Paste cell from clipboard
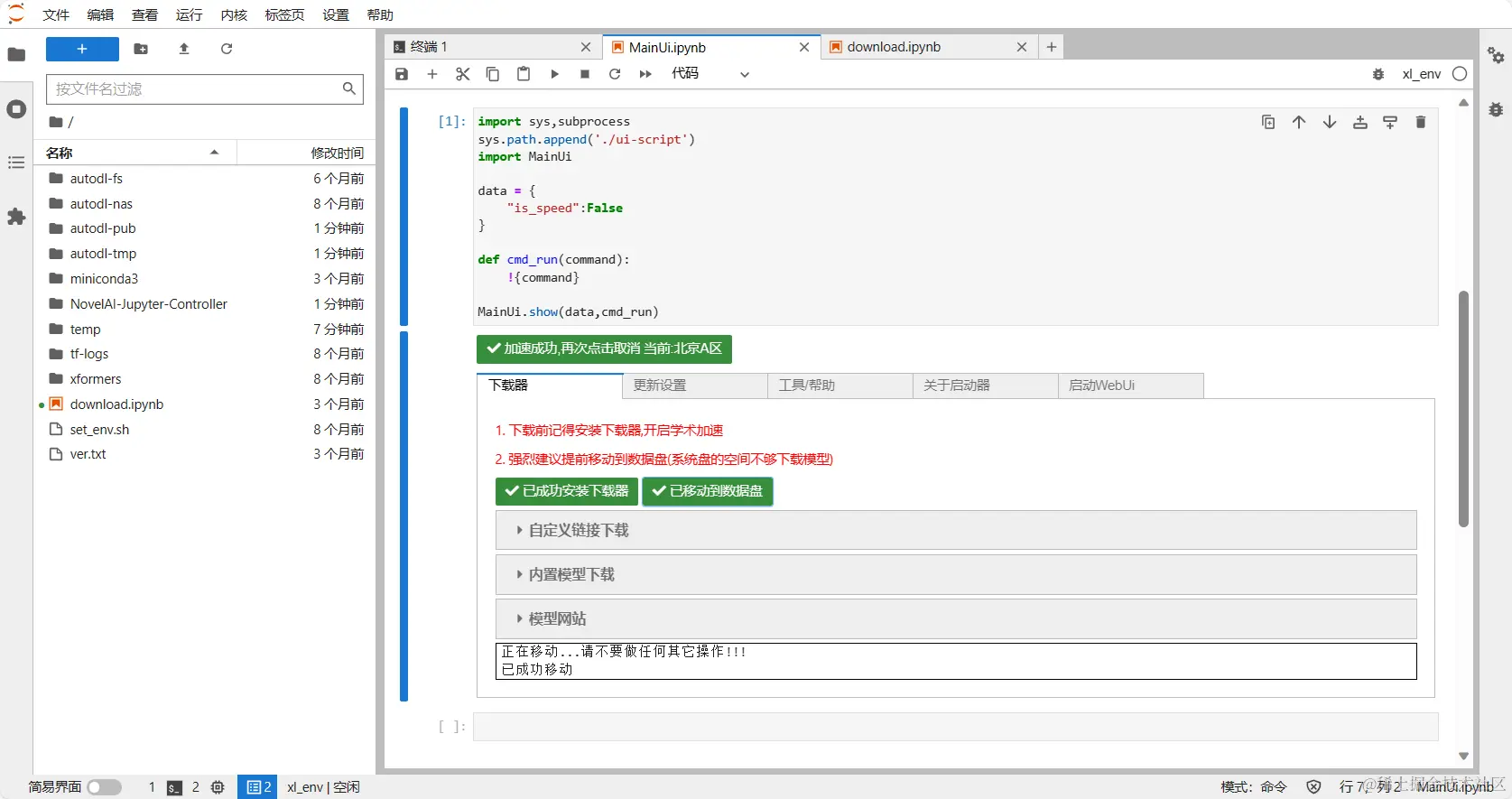1512x799 pixels. pos(524,74)
